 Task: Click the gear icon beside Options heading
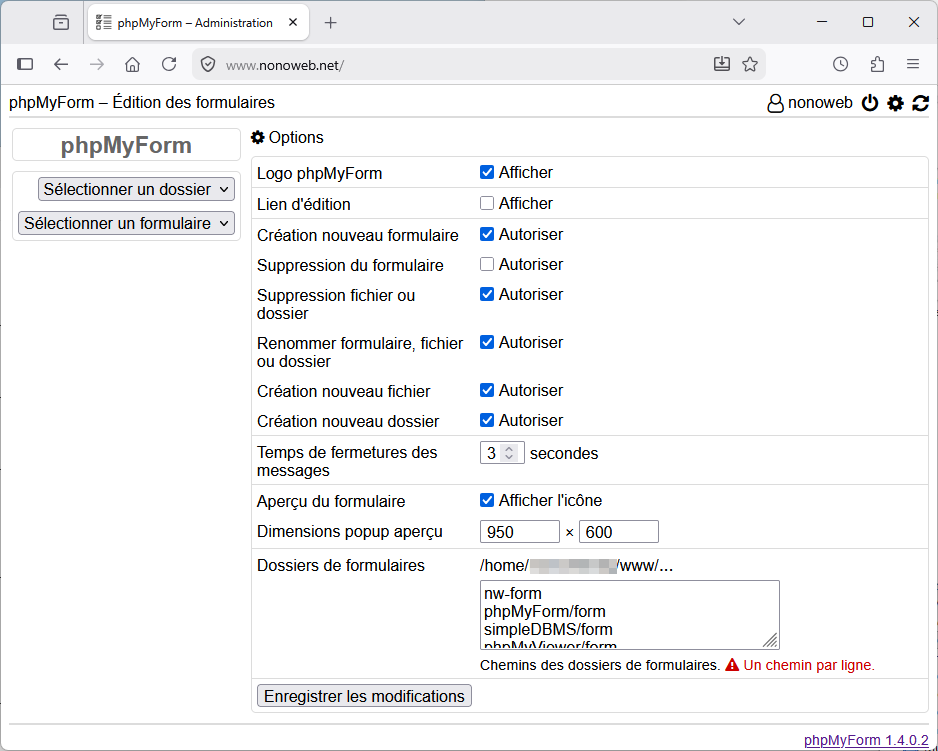coord(258,137)
